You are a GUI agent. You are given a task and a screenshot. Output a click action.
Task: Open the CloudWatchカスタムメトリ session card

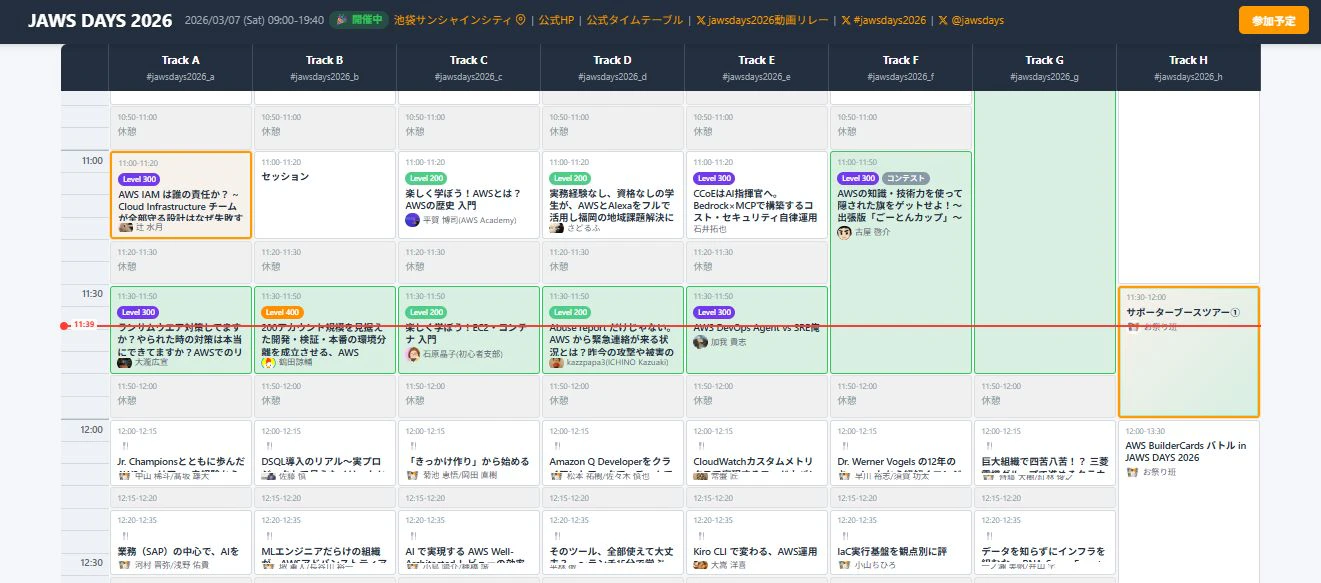[757, 453]
